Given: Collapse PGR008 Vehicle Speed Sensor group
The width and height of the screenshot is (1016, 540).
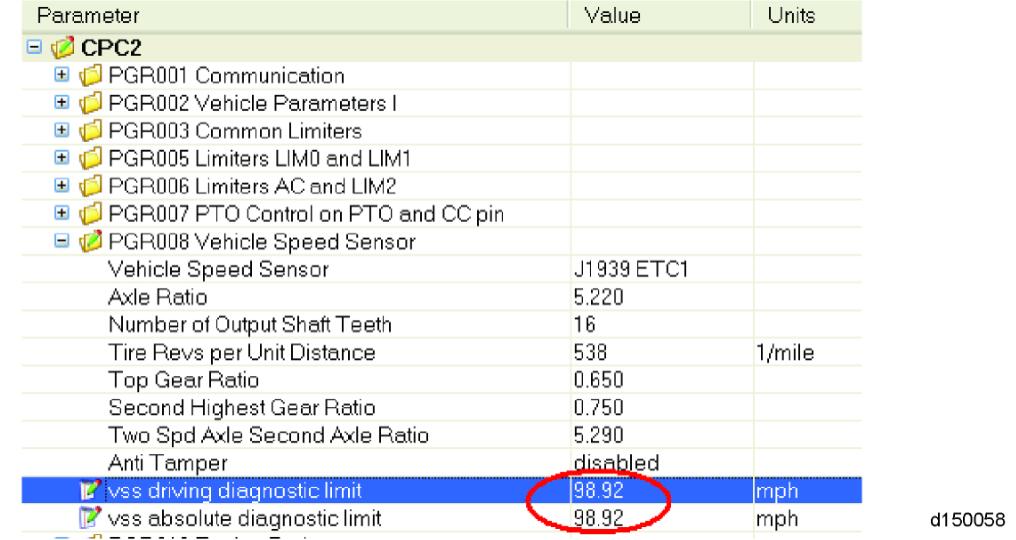Looking at the screenshot, I should point(62,241).
